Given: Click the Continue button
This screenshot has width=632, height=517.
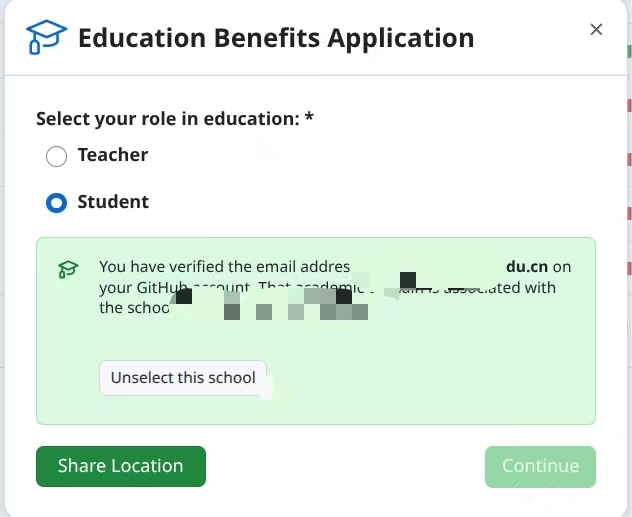Looking at the screenshot, I should [540, 466].
